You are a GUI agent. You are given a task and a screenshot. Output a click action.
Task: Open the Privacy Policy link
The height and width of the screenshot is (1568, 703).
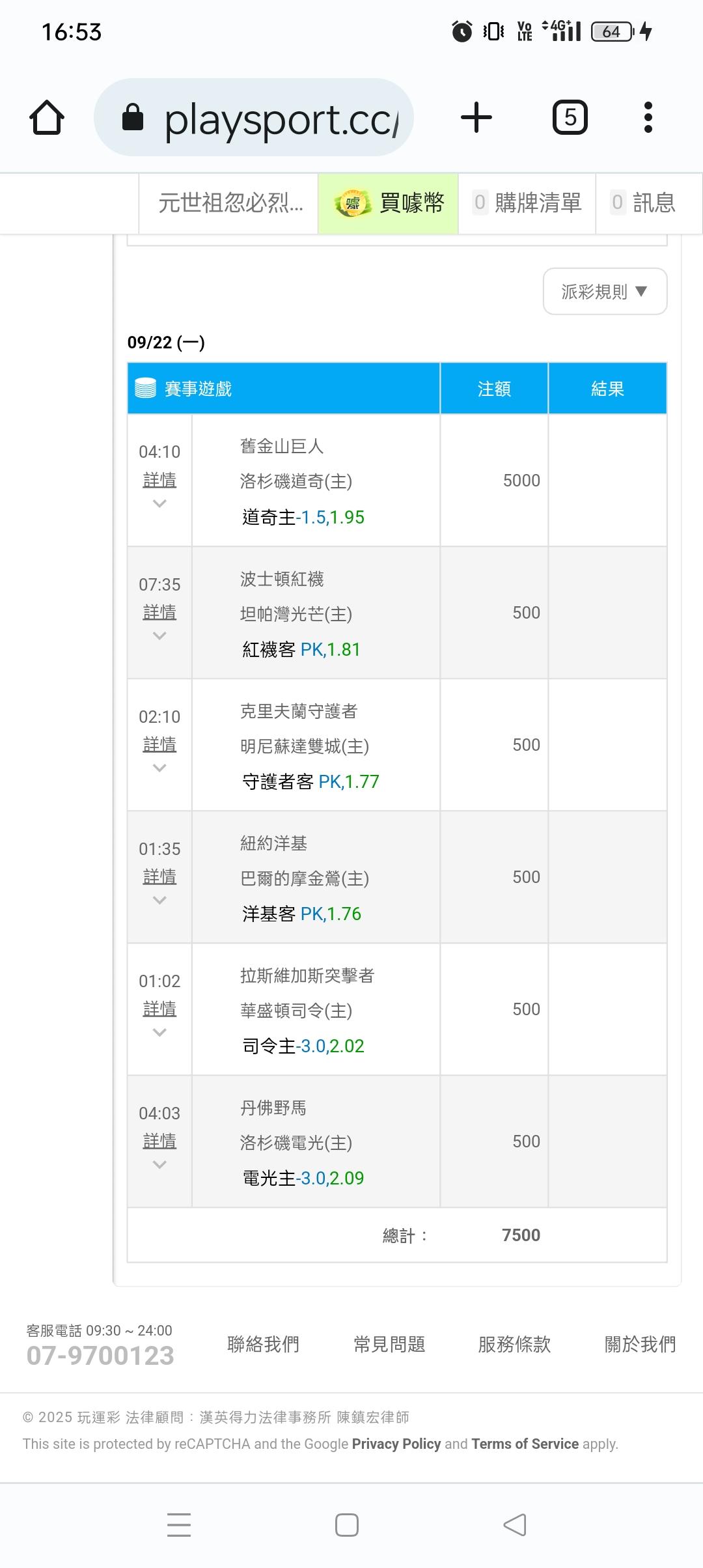coord(396,1444)
